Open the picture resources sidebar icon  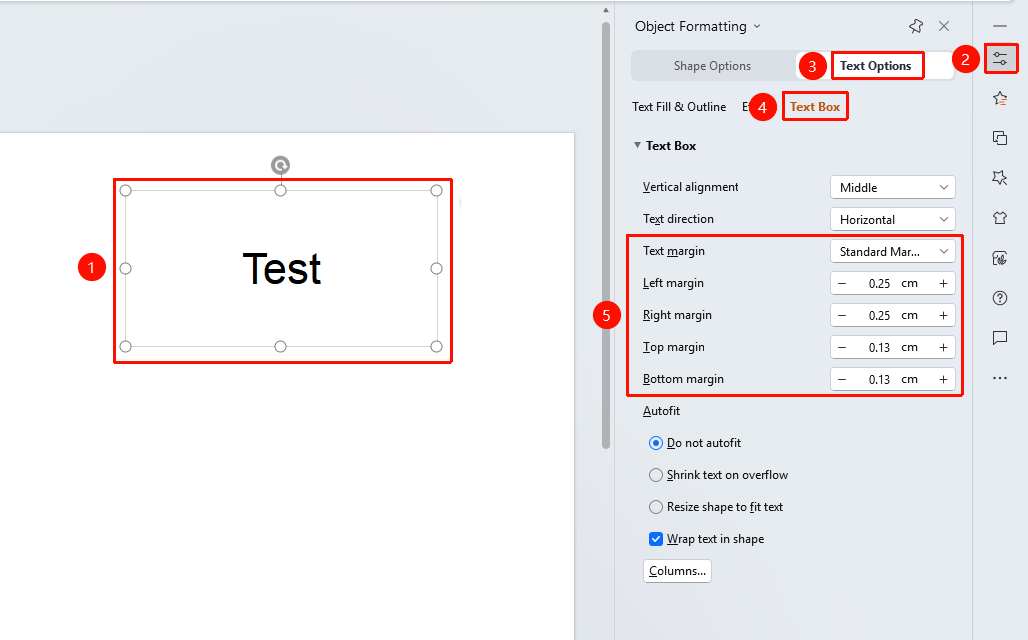coord(1000,258)
